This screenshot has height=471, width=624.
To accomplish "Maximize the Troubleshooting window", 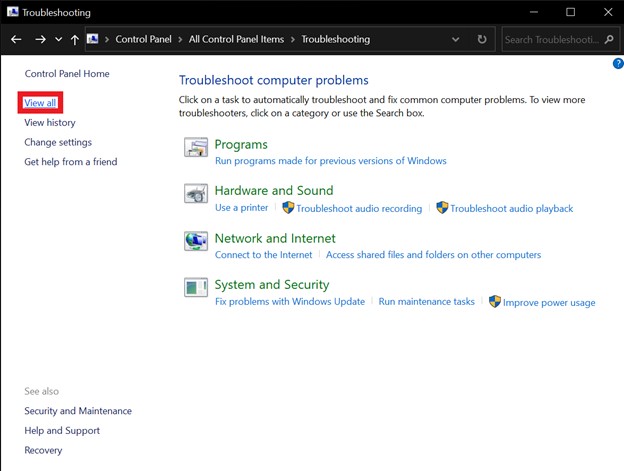I will (570, 12).
